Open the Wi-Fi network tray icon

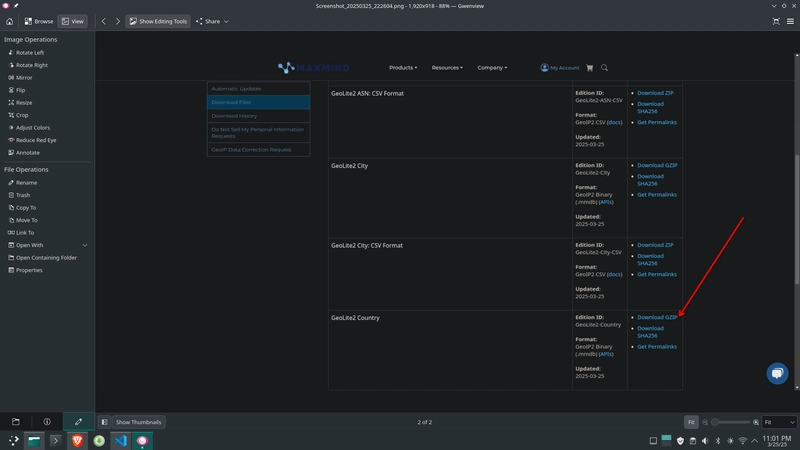click(x=743, y=441)
